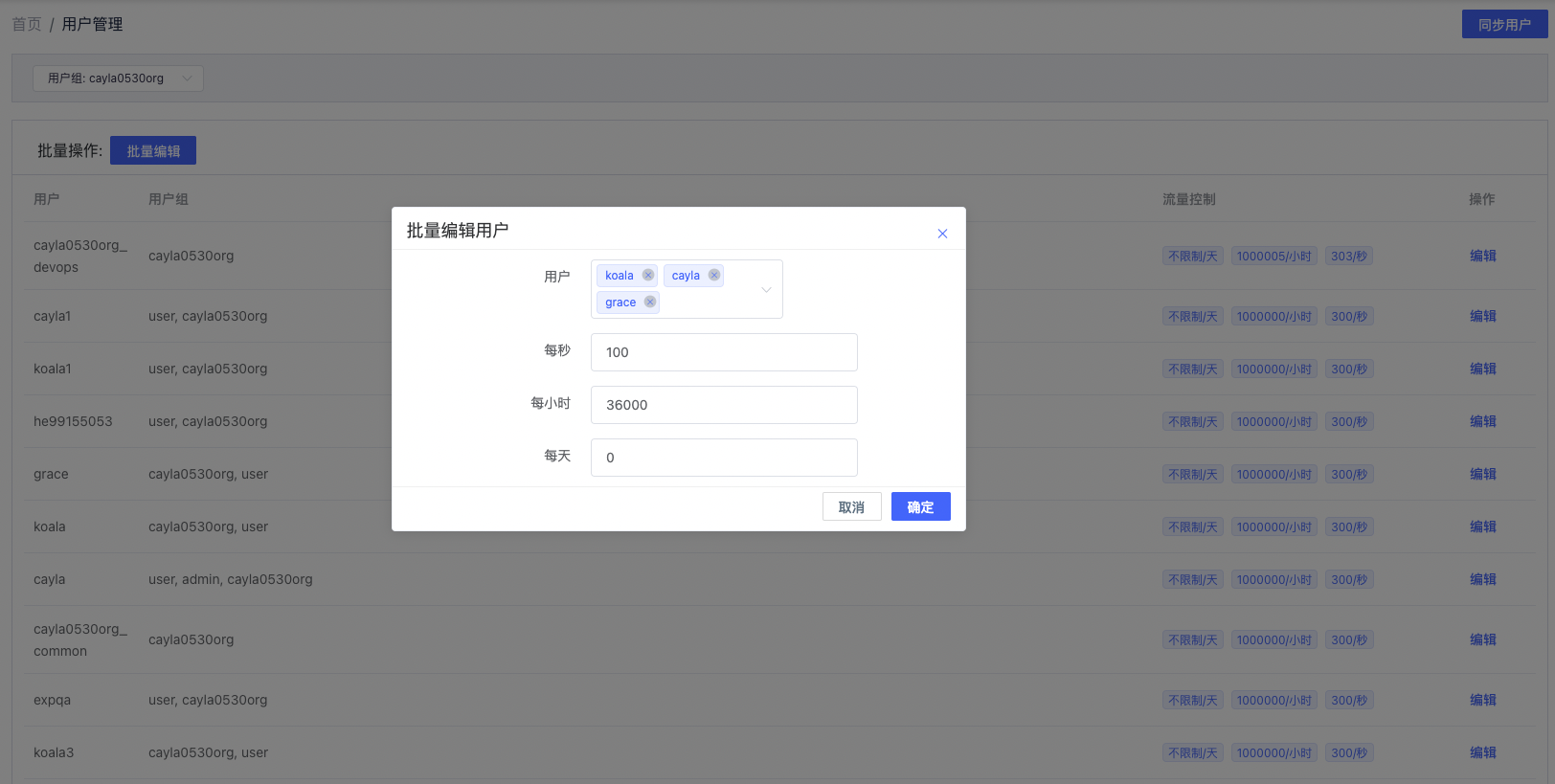
Task: Confirm with the 确定 button
Action: [x=920, y=506]
